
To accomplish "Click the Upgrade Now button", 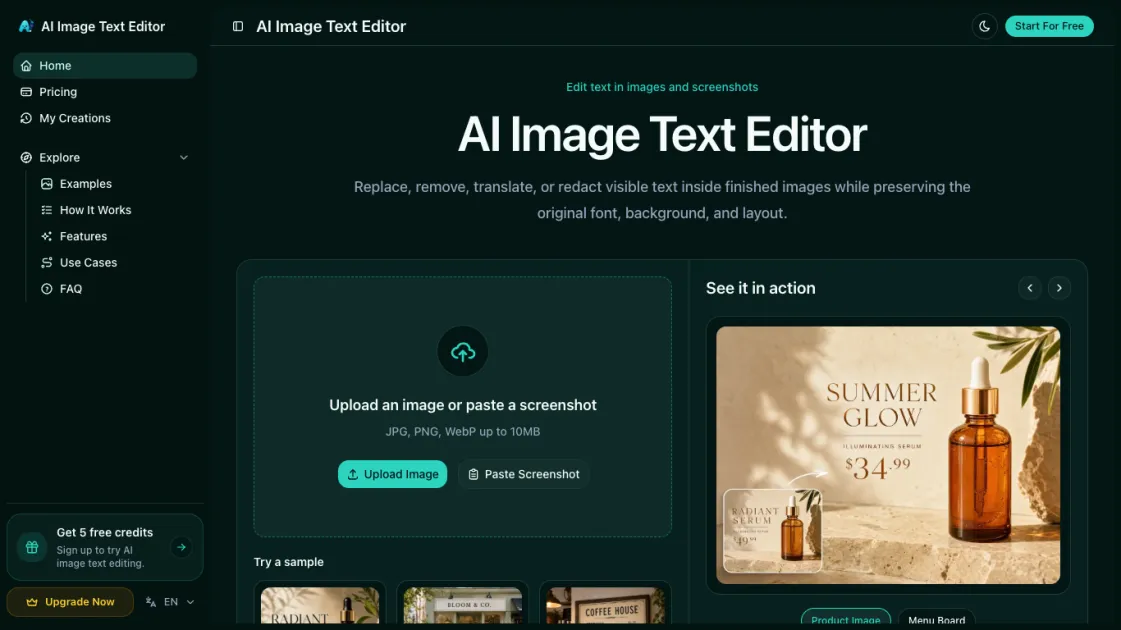I will pos(70,602).
